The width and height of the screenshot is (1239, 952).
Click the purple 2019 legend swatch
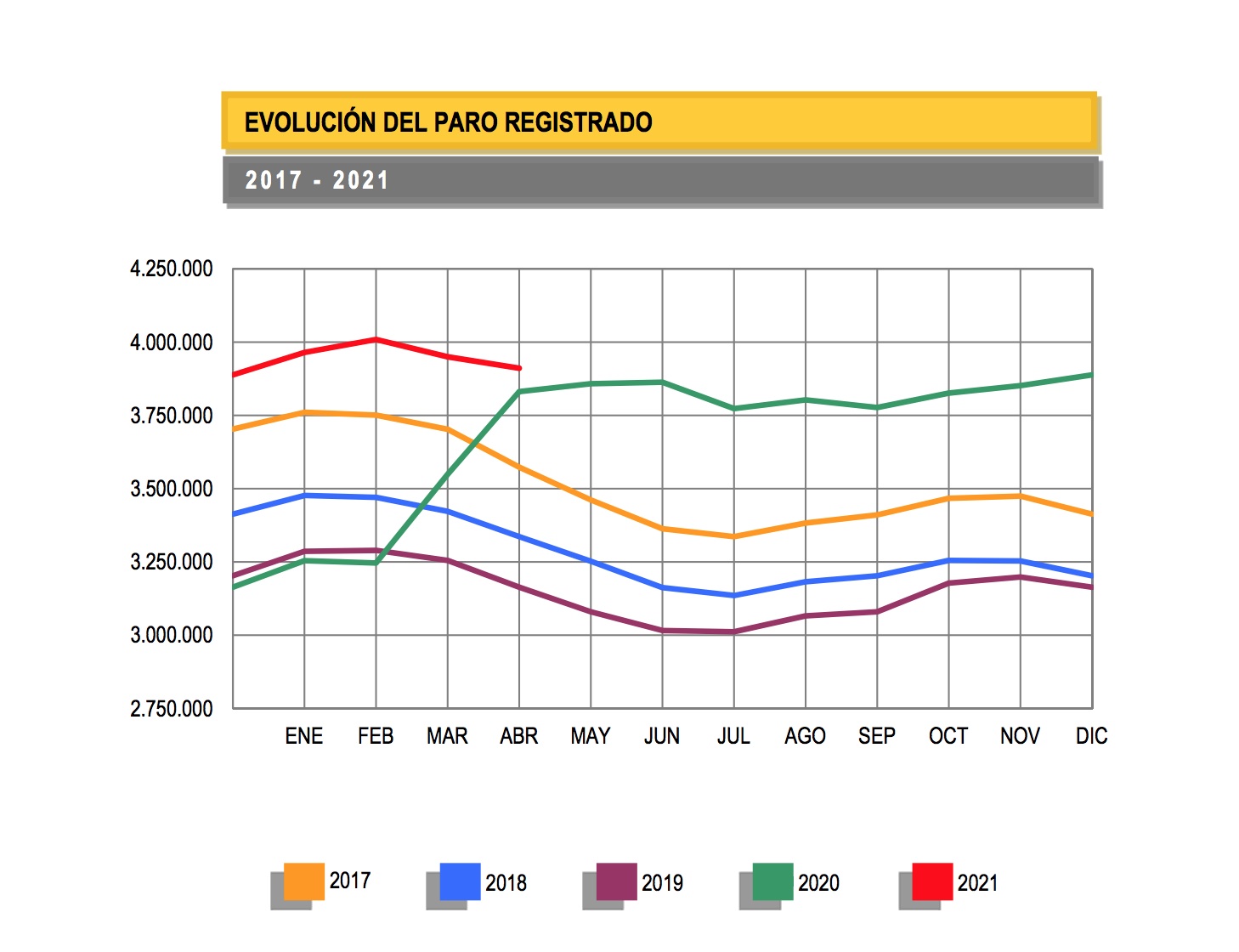[x=616, y=881]
